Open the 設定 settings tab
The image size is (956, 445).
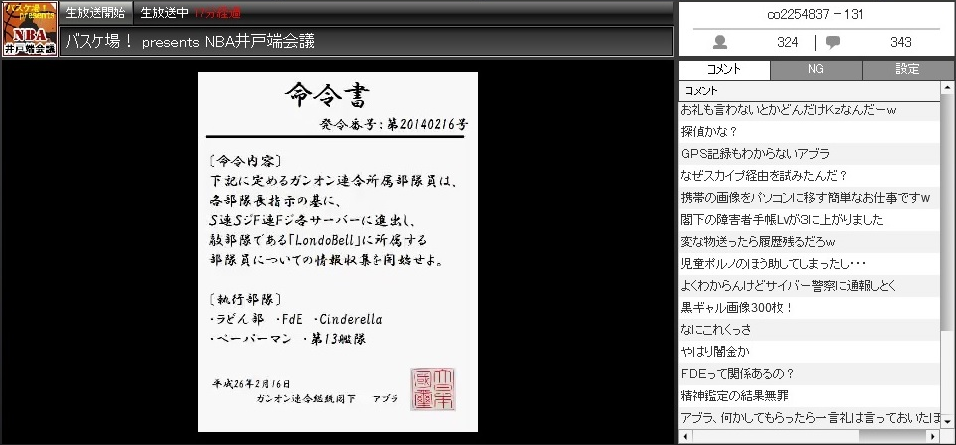point(907,70)
